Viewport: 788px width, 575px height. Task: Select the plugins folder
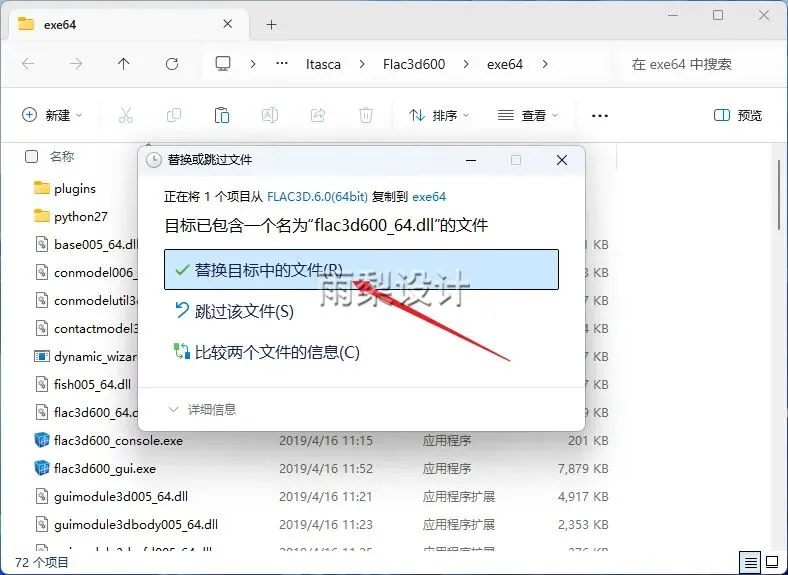pos(75,188)
